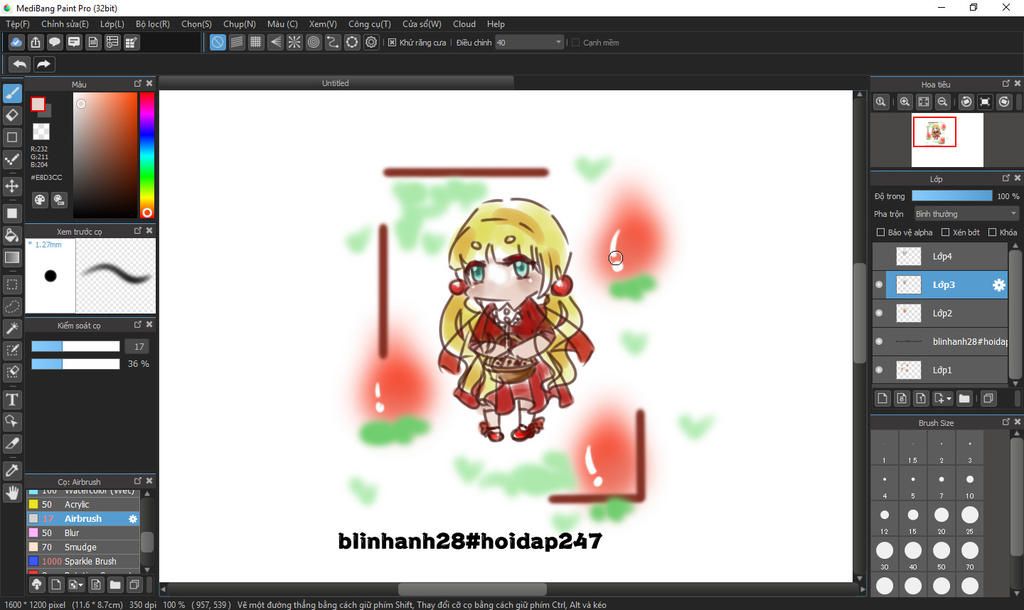The height and width of the screenshot is (610, 1024).
Task: Open snap settings gear icon
Action: (x=371, y=42)
